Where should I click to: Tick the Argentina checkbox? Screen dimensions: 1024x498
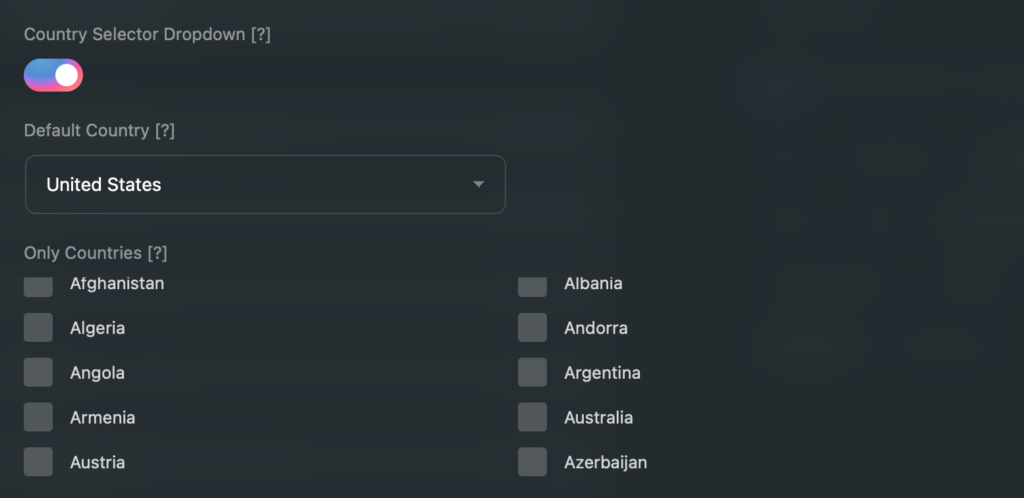(532, 373)
